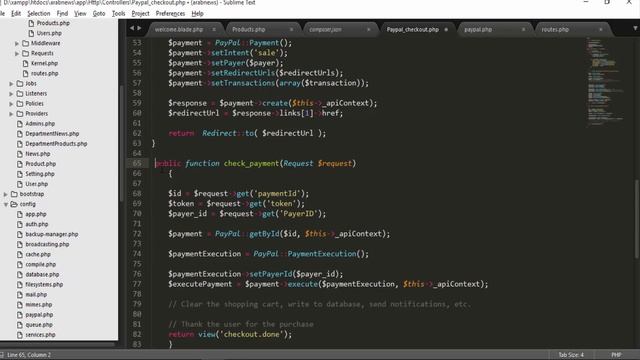The image size is (640, 360).
Task: Open app.php in config folder
Action: (36, 214)
